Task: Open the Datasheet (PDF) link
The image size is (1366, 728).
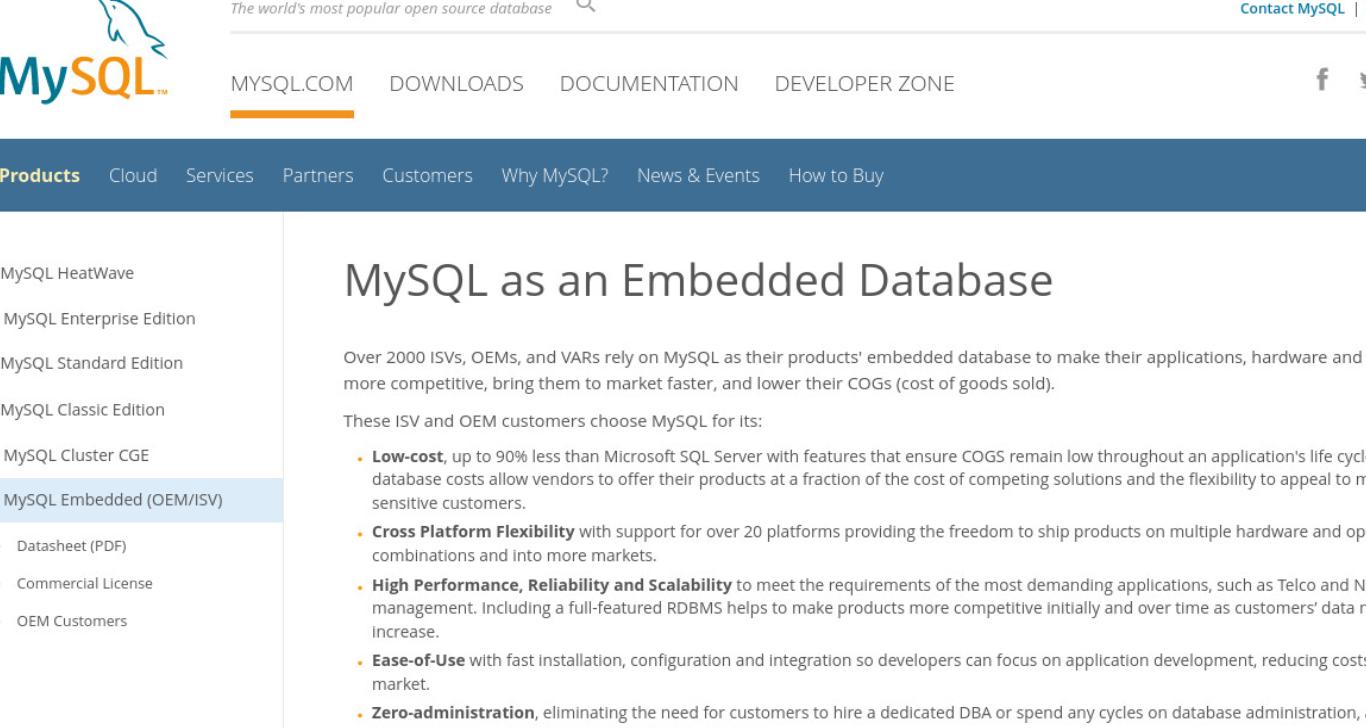Action: (71, 546)
